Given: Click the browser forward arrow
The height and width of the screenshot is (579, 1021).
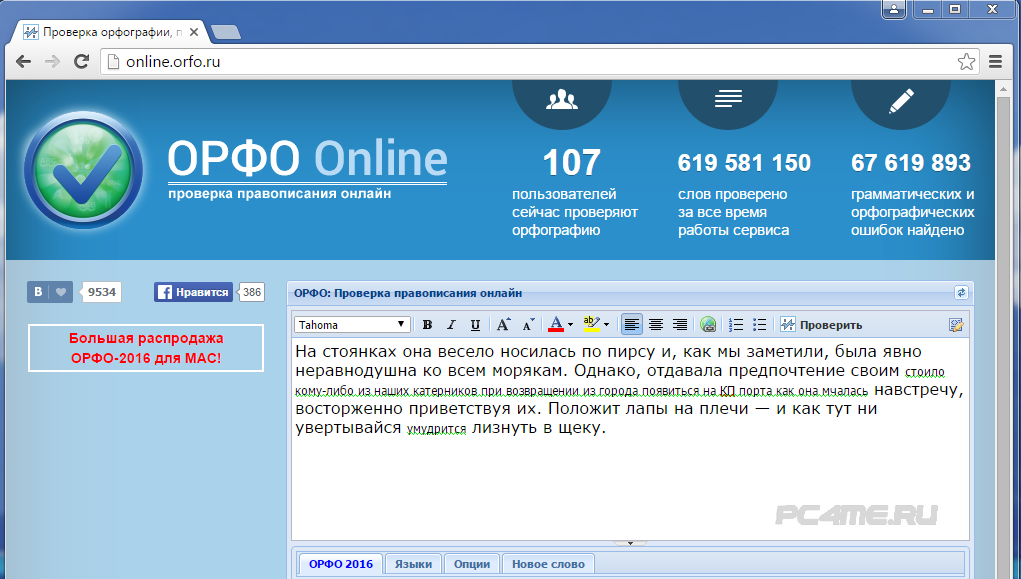Looking at the screenshot, I should click(x=52, y=62).
